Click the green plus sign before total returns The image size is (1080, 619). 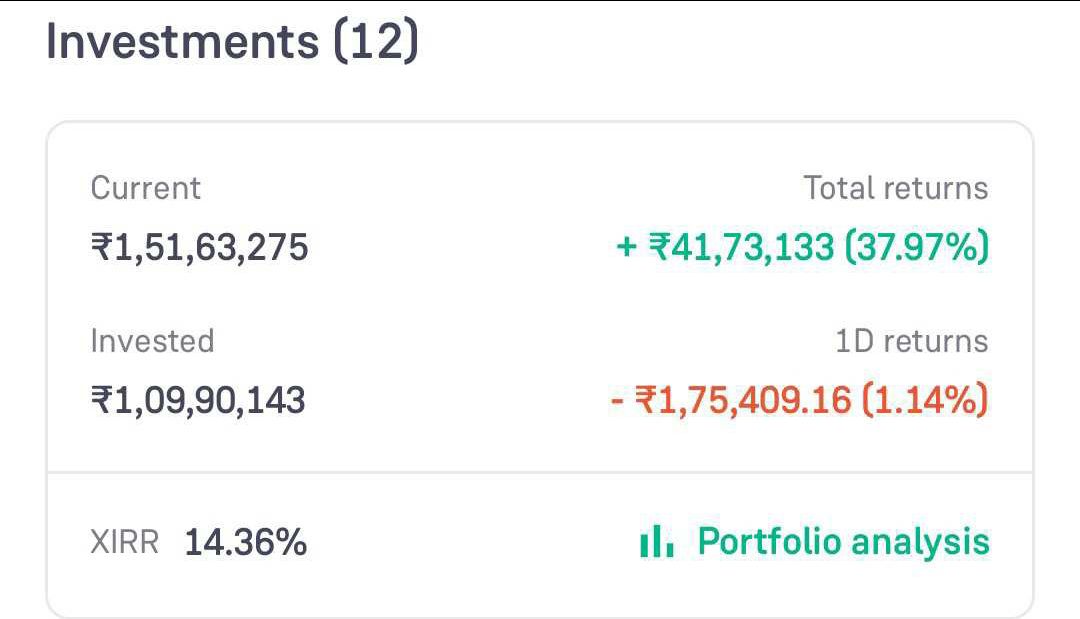point(626,246)
